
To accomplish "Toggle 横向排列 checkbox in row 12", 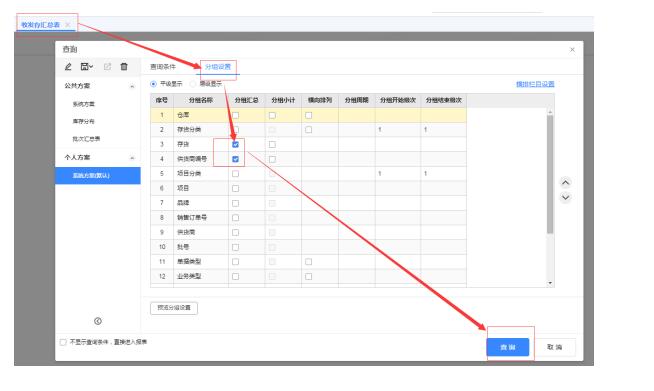I will (309, 277).
